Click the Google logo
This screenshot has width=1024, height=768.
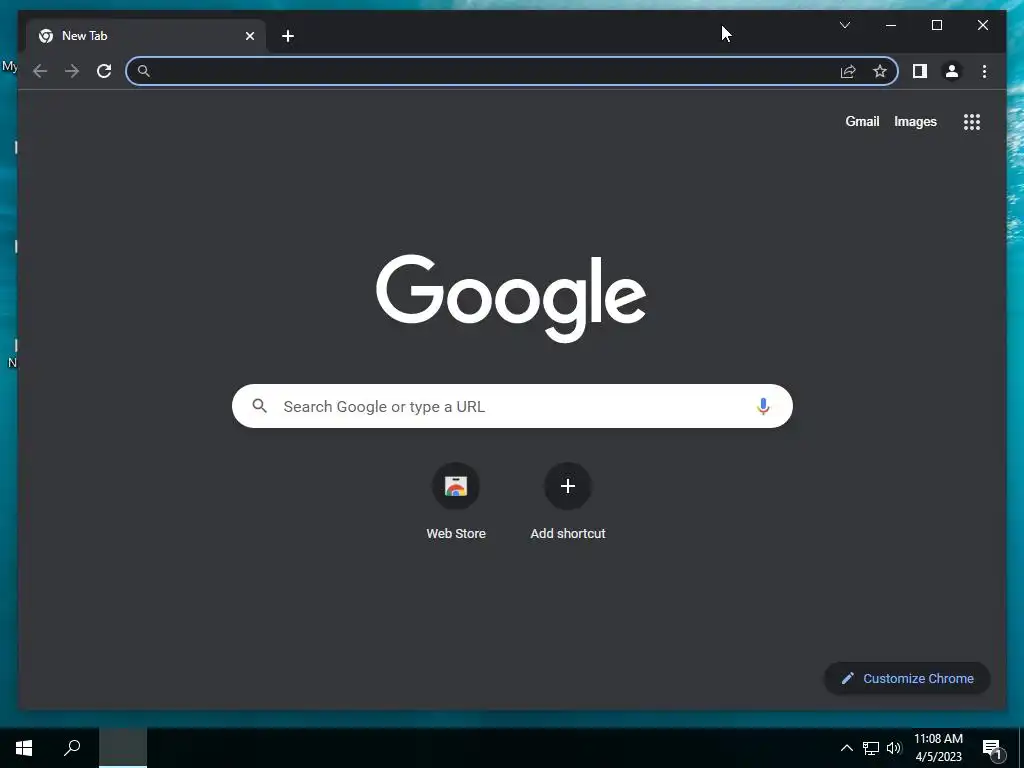click(x=511, y=298)
